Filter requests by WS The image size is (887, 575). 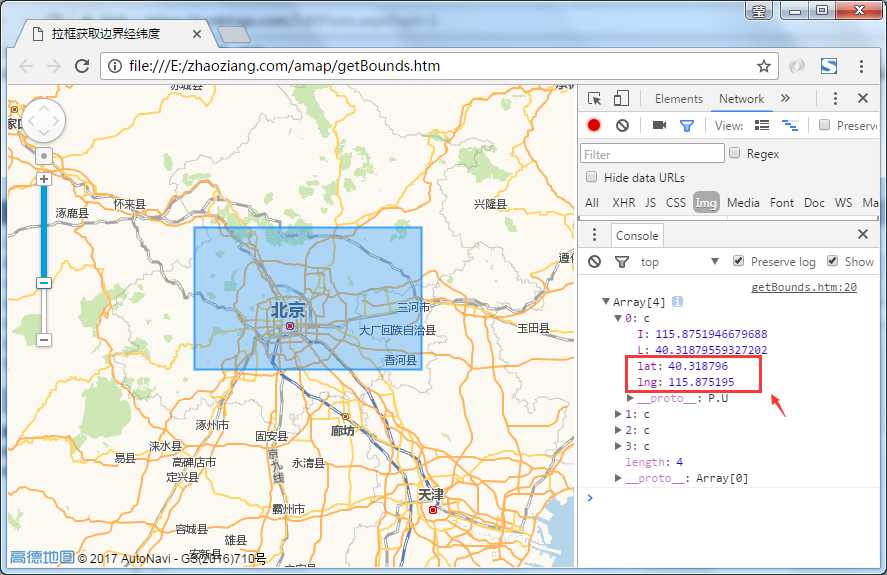(843, 203)
